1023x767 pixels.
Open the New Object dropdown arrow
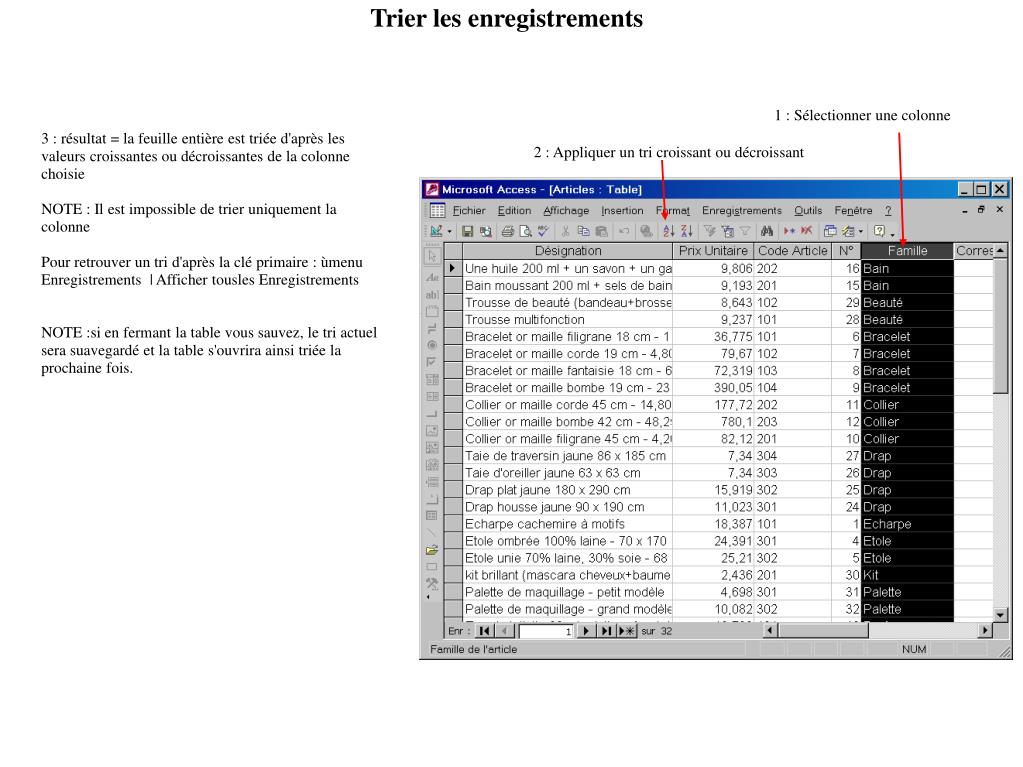pyautogui.click(x=861, y=232)
